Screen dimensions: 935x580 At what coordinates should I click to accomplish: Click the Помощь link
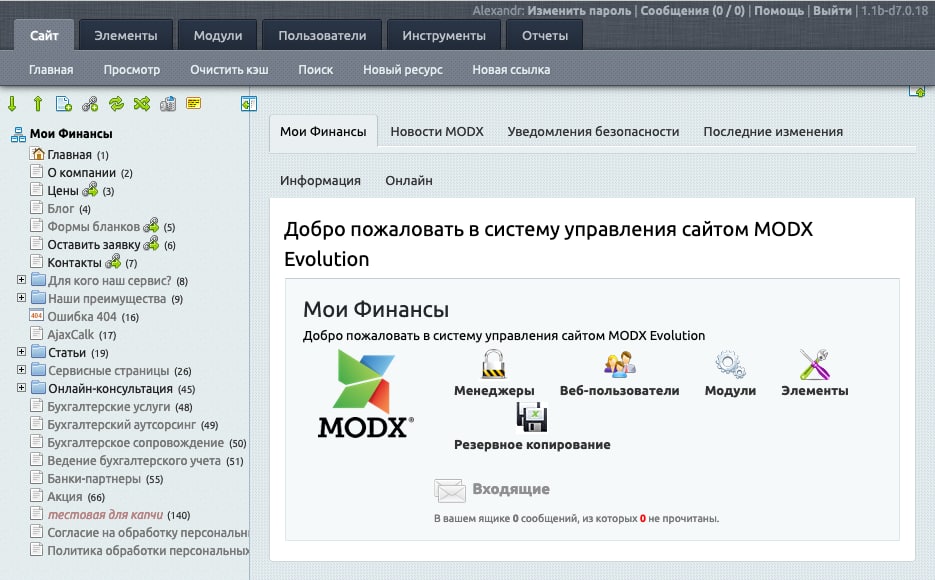[x=779, y=10]
